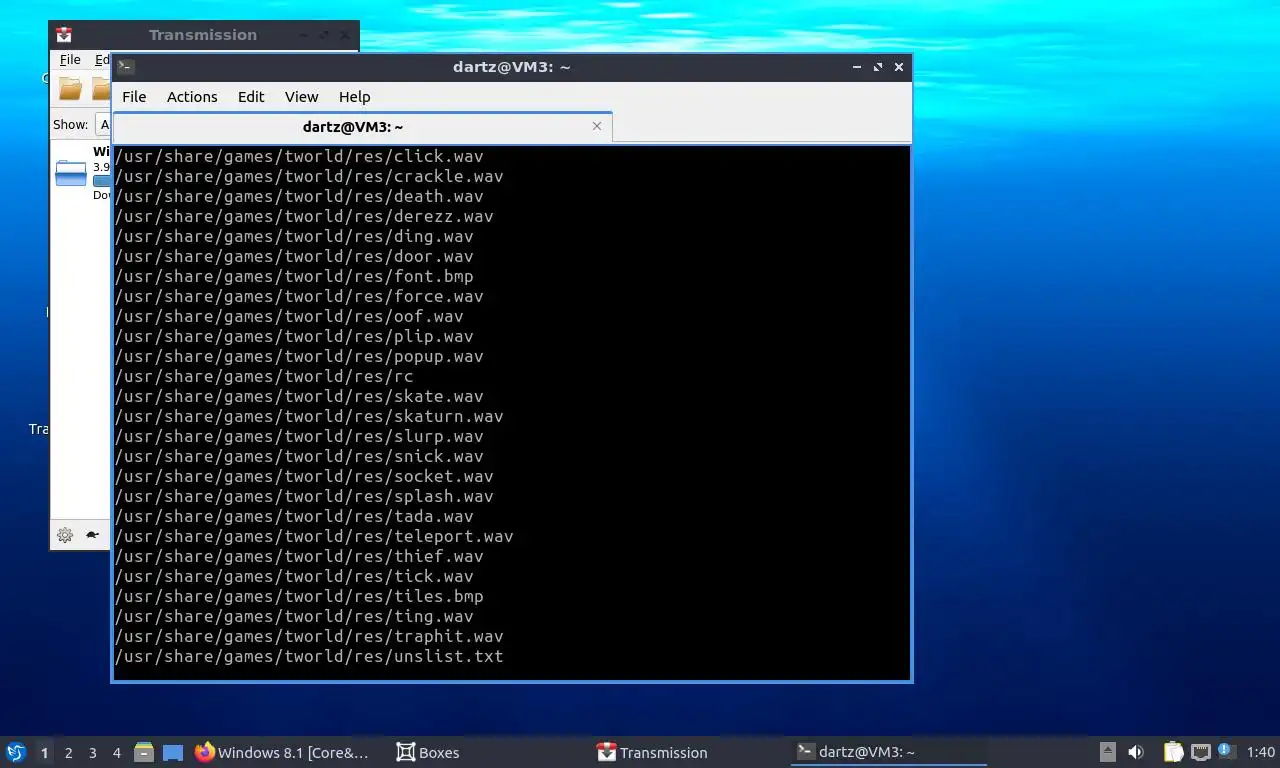Click the death.wav path line in terminal
Image resolution: width=1280 pixels, height=768 pixels.
pyautogui.click(x=299, y=197)
